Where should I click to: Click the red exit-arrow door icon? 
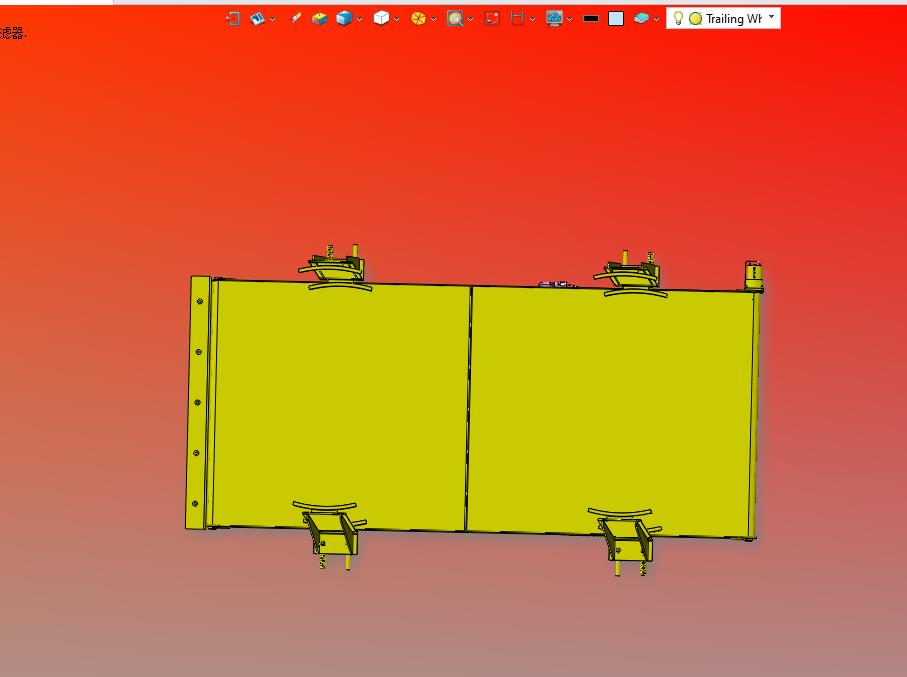(233, 19)
